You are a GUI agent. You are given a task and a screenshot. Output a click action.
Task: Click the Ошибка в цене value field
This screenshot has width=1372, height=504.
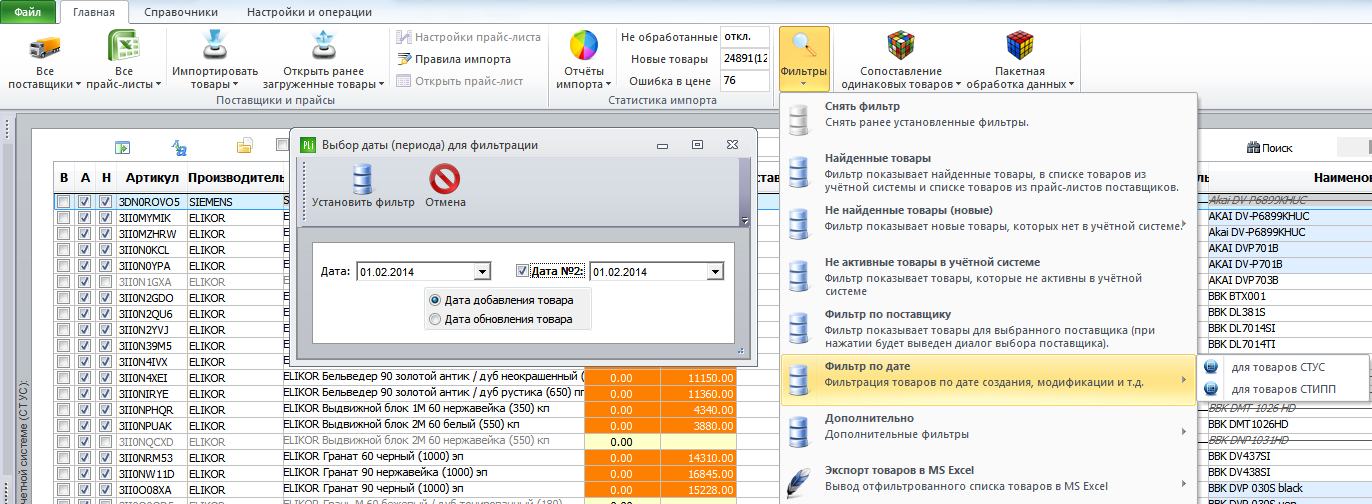745,81
